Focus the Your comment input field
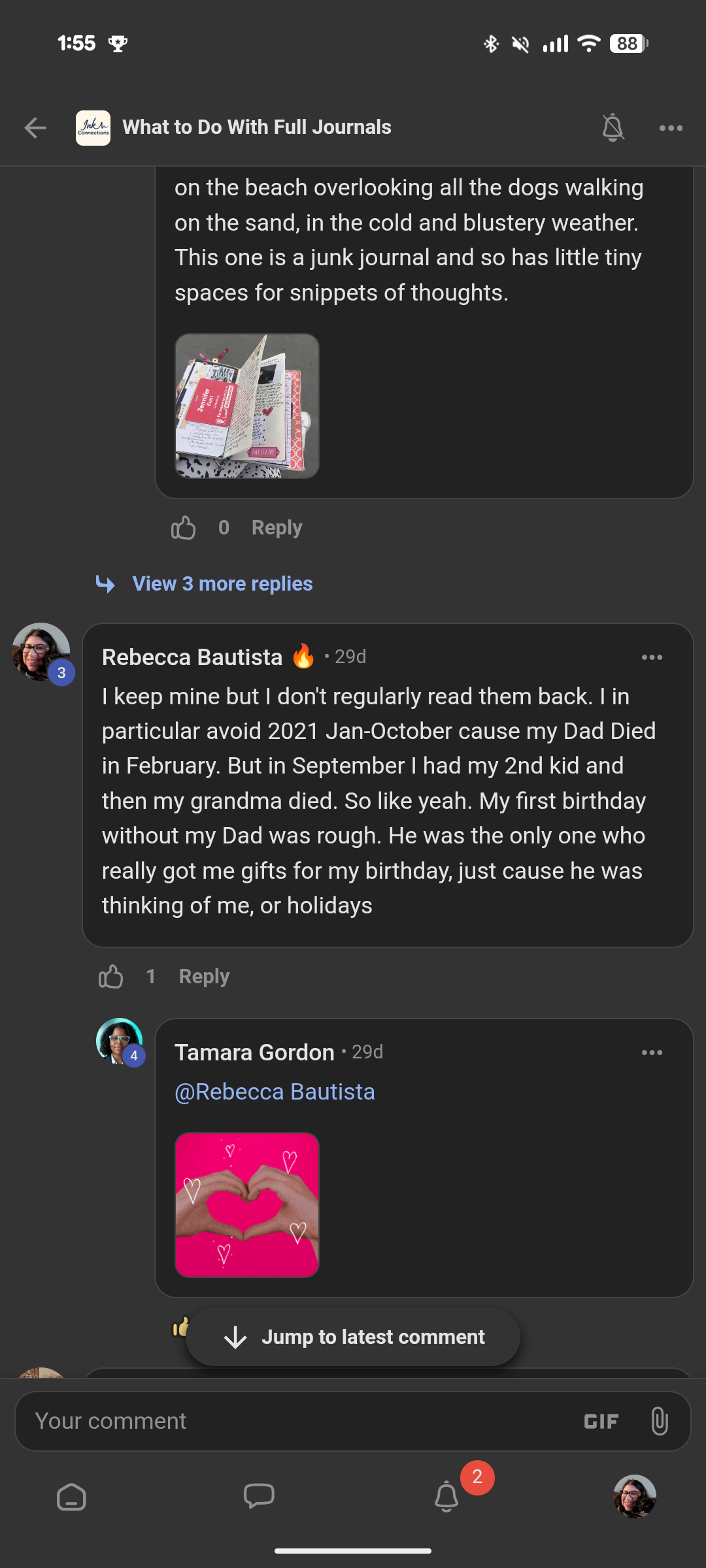This screenshot has height=1568, width=706. point(294,1421)
